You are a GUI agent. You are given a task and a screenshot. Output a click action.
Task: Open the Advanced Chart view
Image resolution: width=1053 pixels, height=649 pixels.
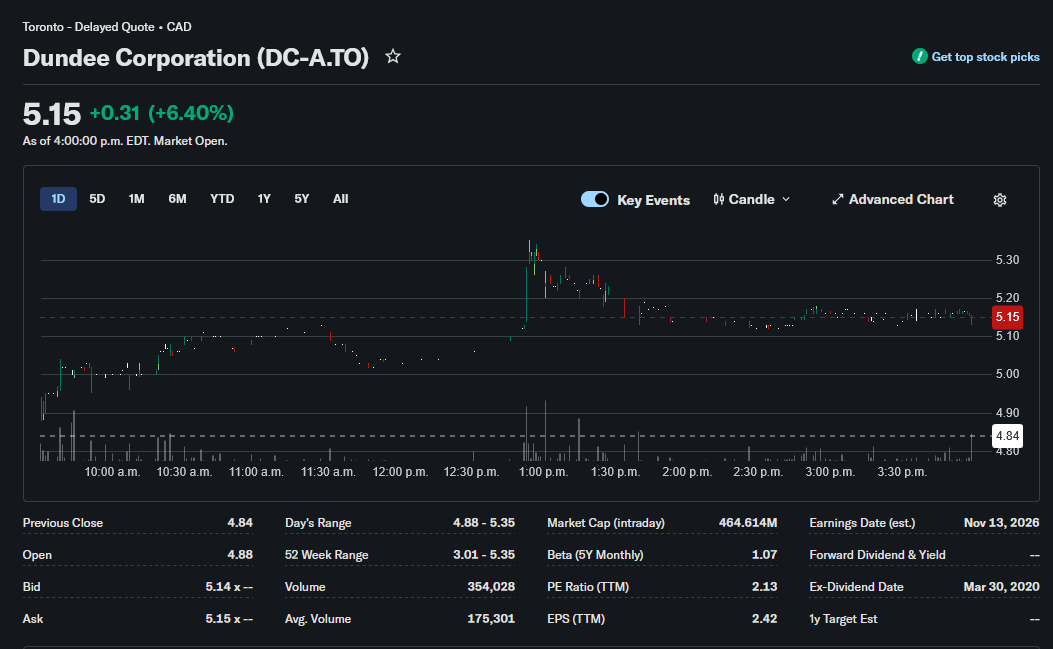pyautogui.click(x=901, y=200)
